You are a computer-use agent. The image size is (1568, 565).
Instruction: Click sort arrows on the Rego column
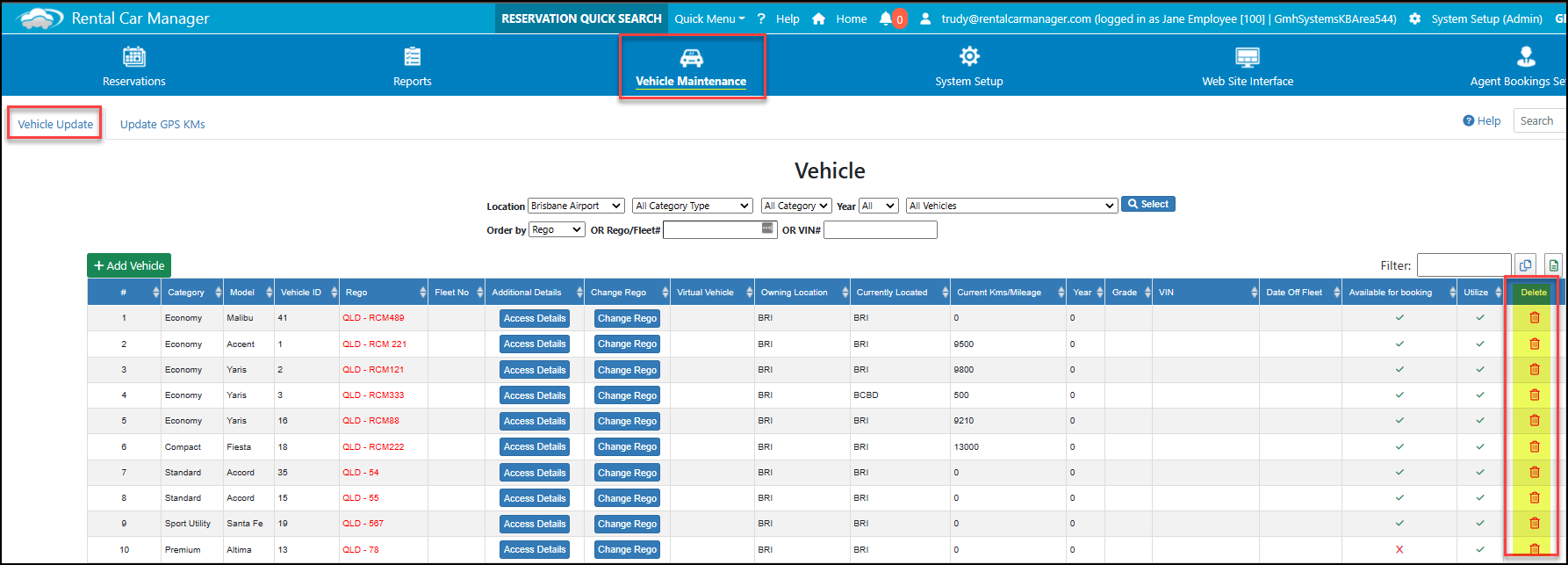coord(421,293)
